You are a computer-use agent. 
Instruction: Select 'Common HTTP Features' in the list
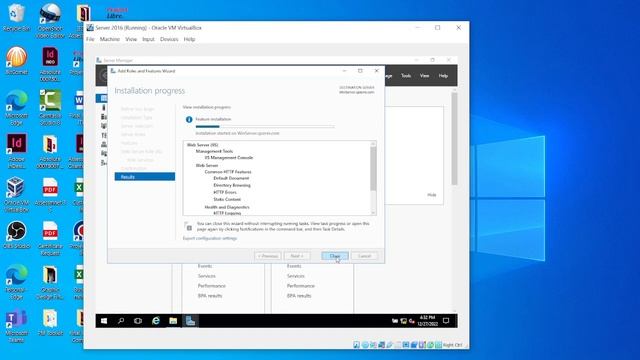228,172
